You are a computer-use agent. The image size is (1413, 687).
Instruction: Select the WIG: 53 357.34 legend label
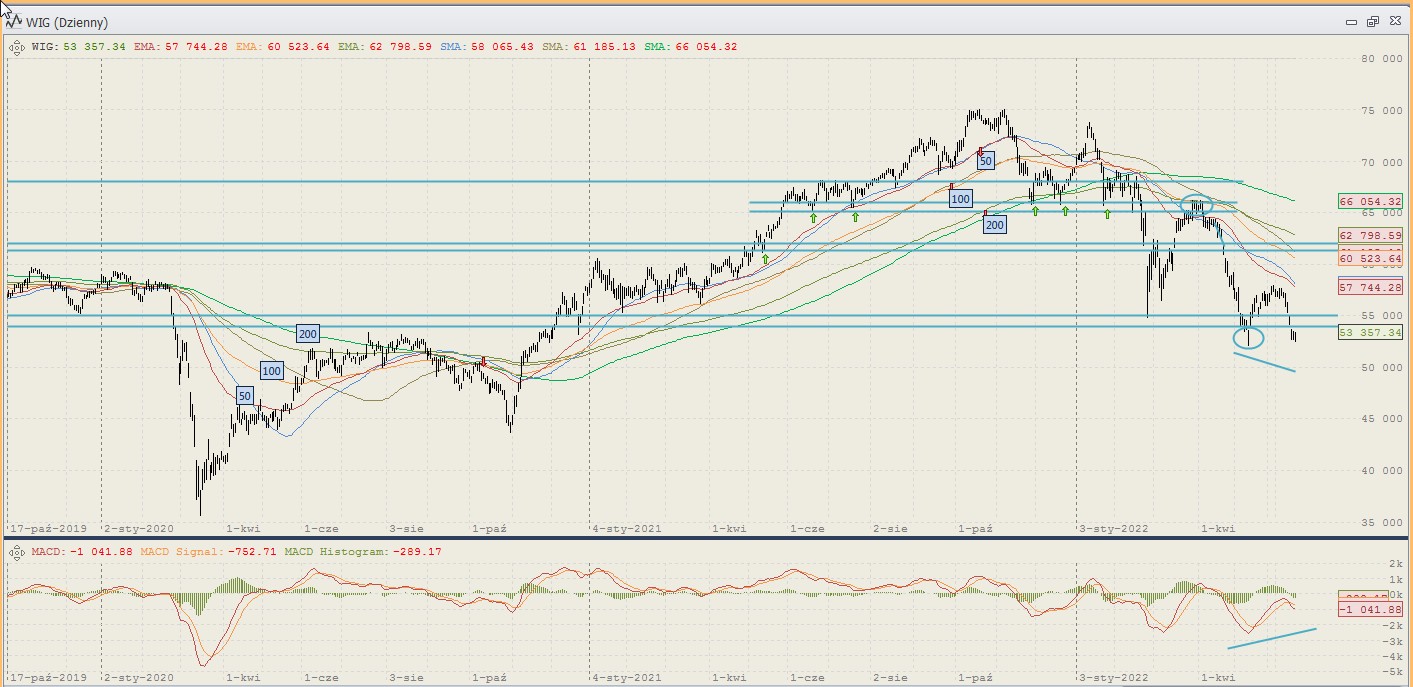coord(78,46)
